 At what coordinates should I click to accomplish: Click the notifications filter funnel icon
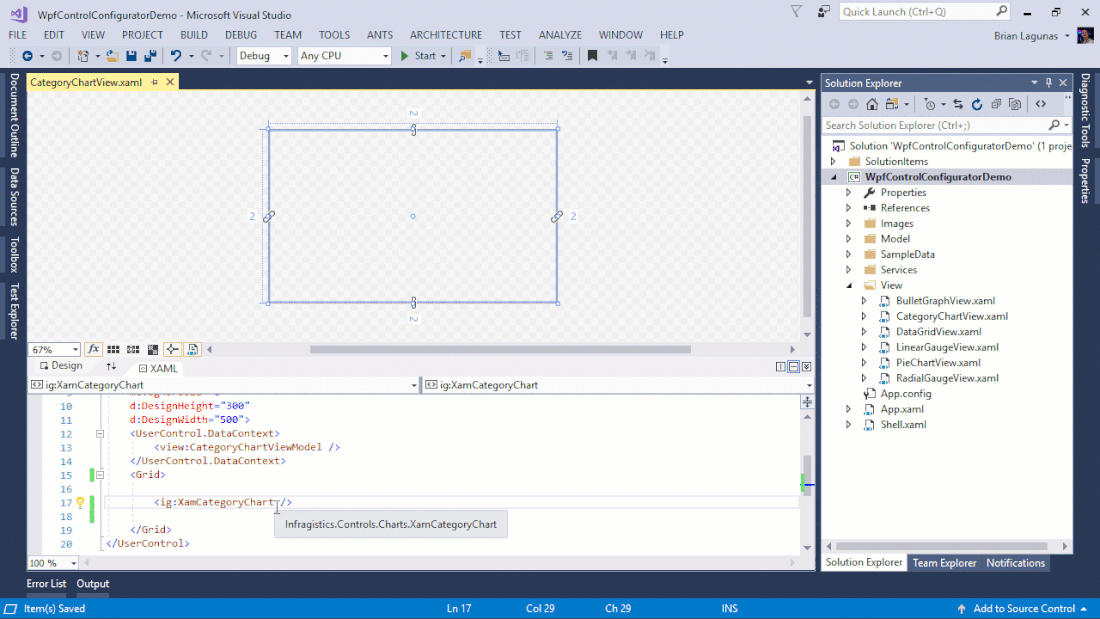[796, 11]
